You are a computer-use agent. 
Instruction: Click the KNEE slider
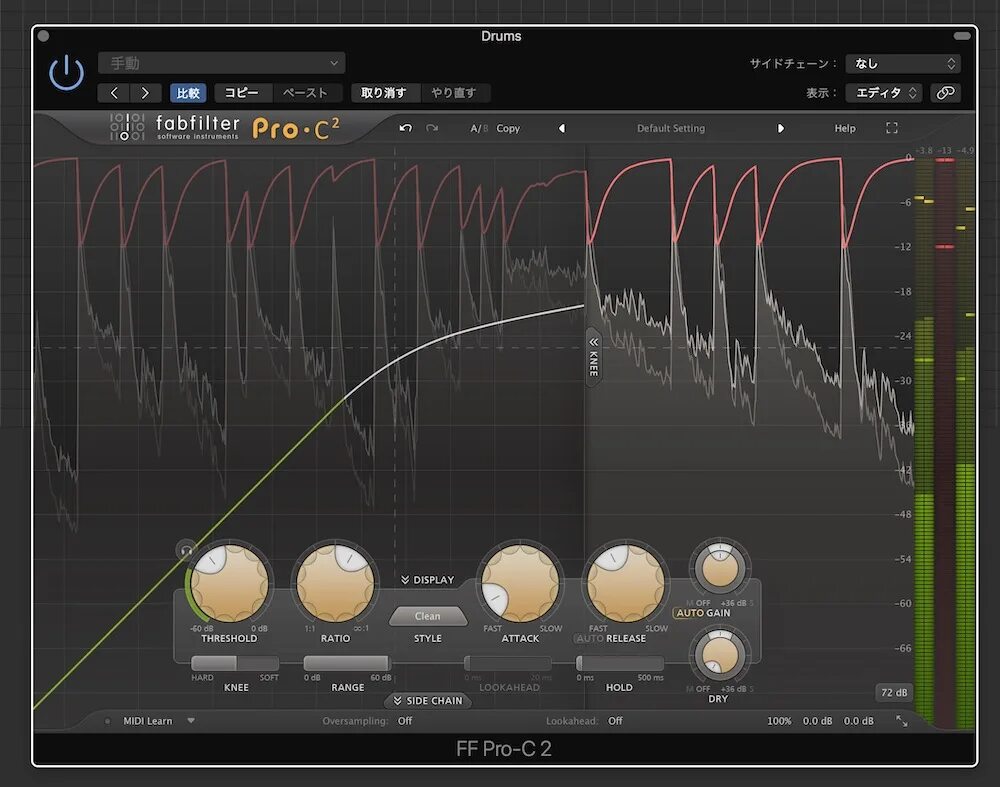tap(235, 663)
